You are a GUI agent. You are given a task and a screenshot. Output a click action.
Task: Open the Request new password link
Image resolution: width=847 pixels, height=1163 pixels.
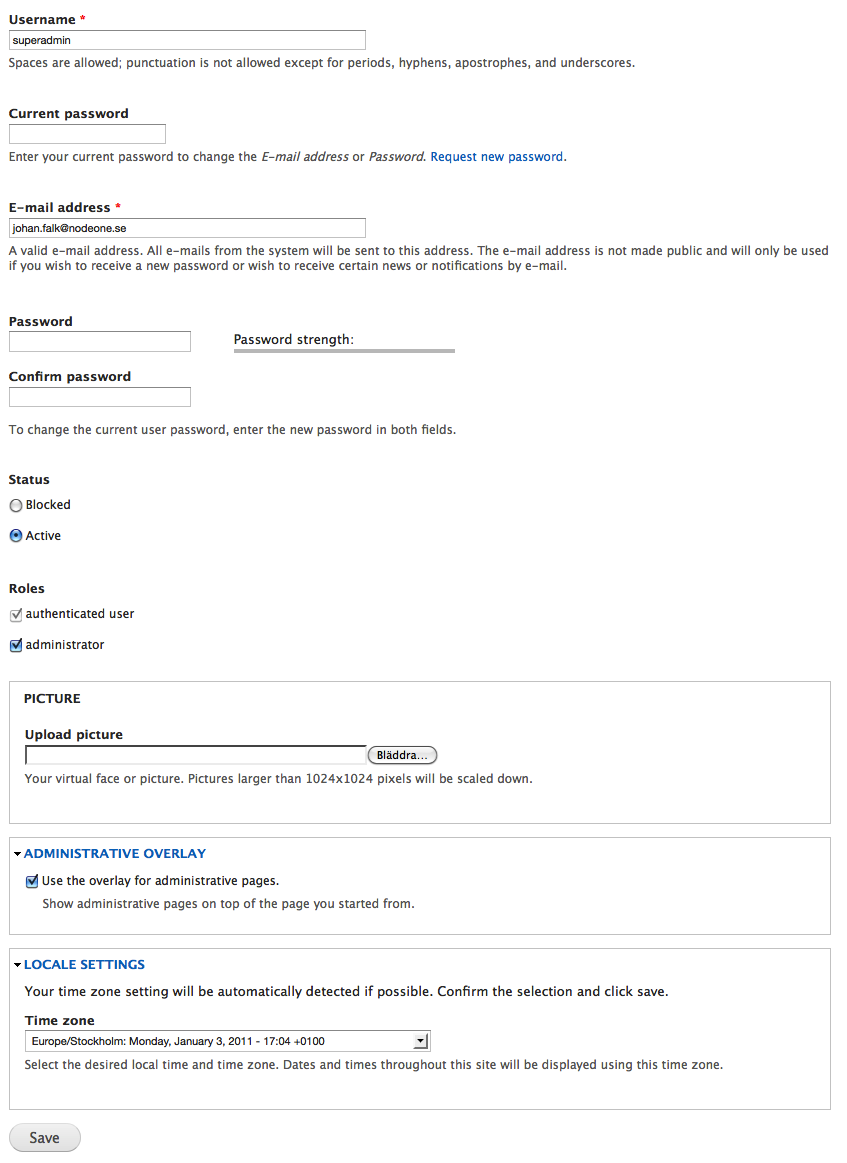tap(496, 157)
